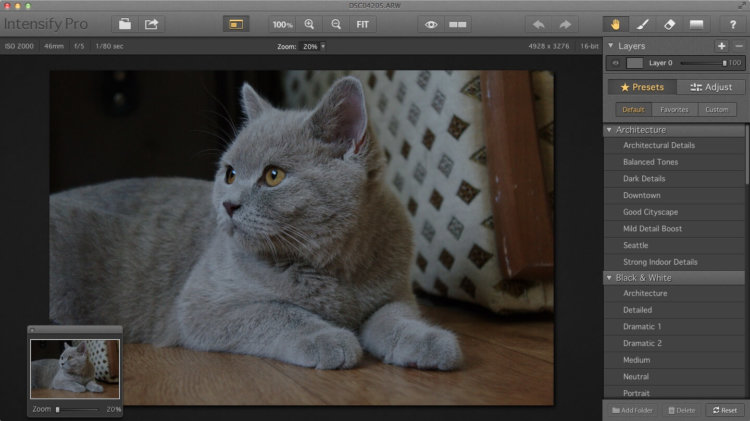Click the ISO 2000 info text
Screen dimensions: 750x421
19,46
